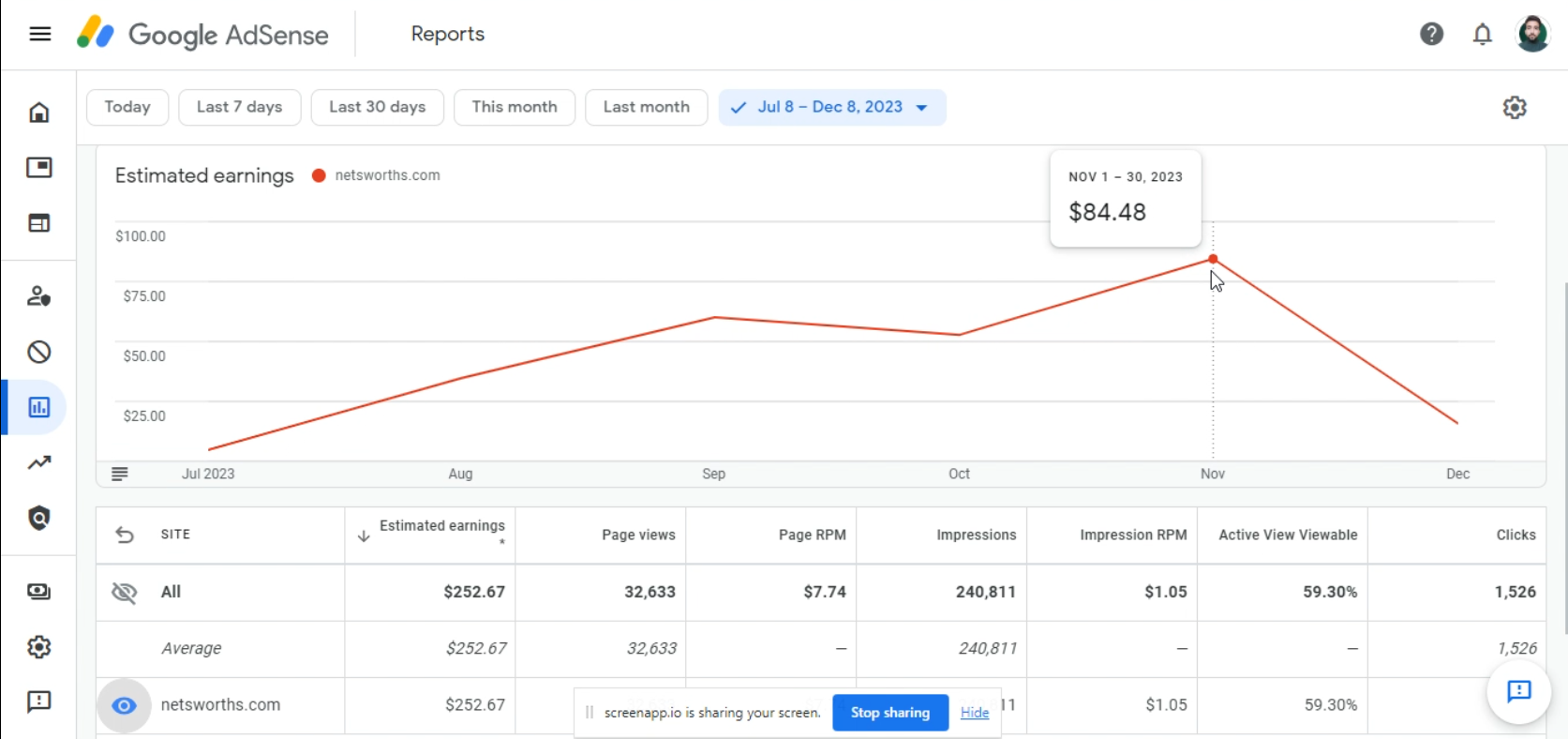Click All row clicks 1,526
Screen dimensions: 1568x739
click(1516, 592)
